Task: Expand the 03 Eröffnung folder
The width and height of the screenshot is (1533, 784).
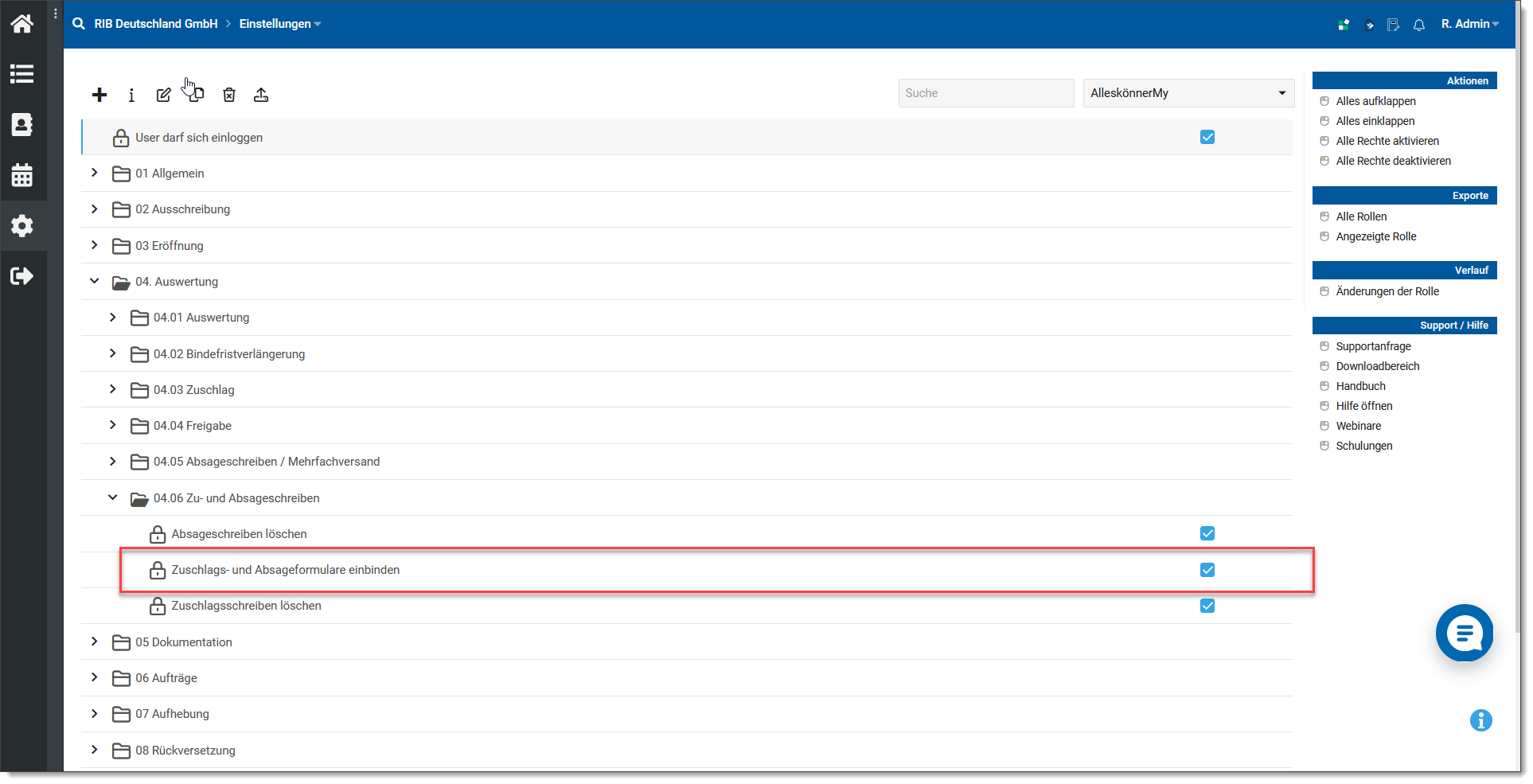Action: coord(95,244)
